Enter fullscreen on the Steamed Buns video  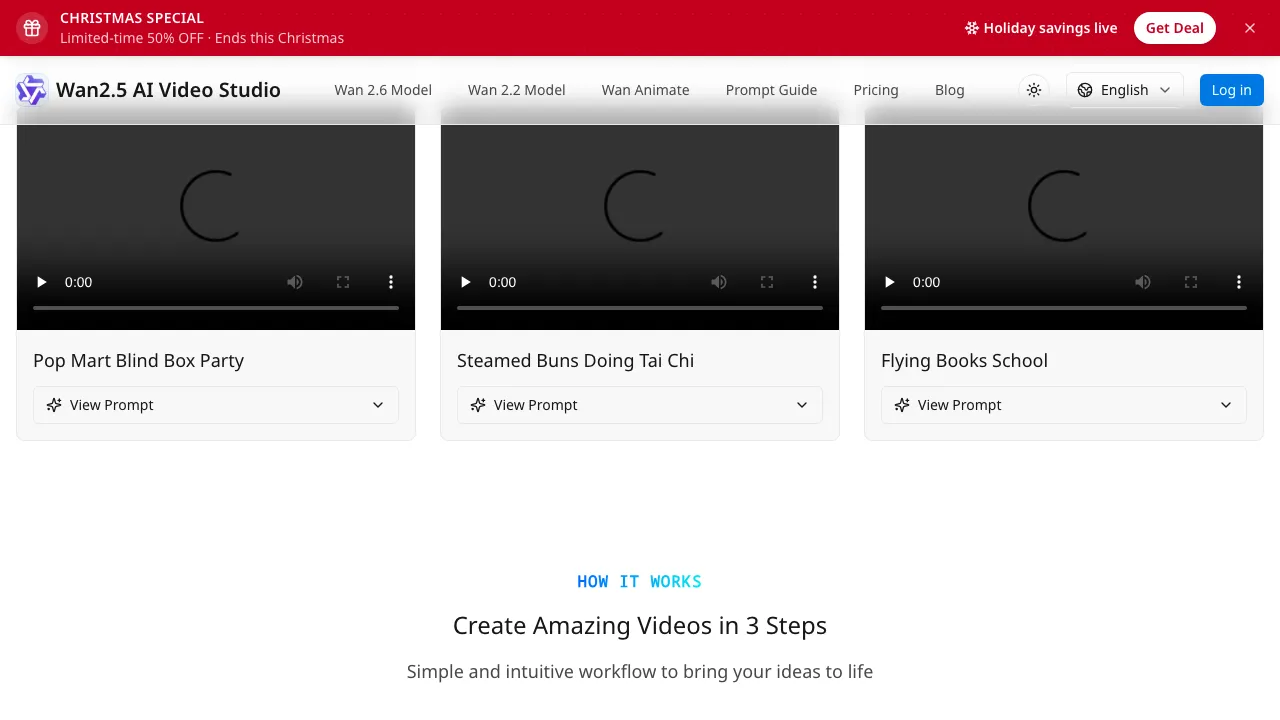(767, 282)
